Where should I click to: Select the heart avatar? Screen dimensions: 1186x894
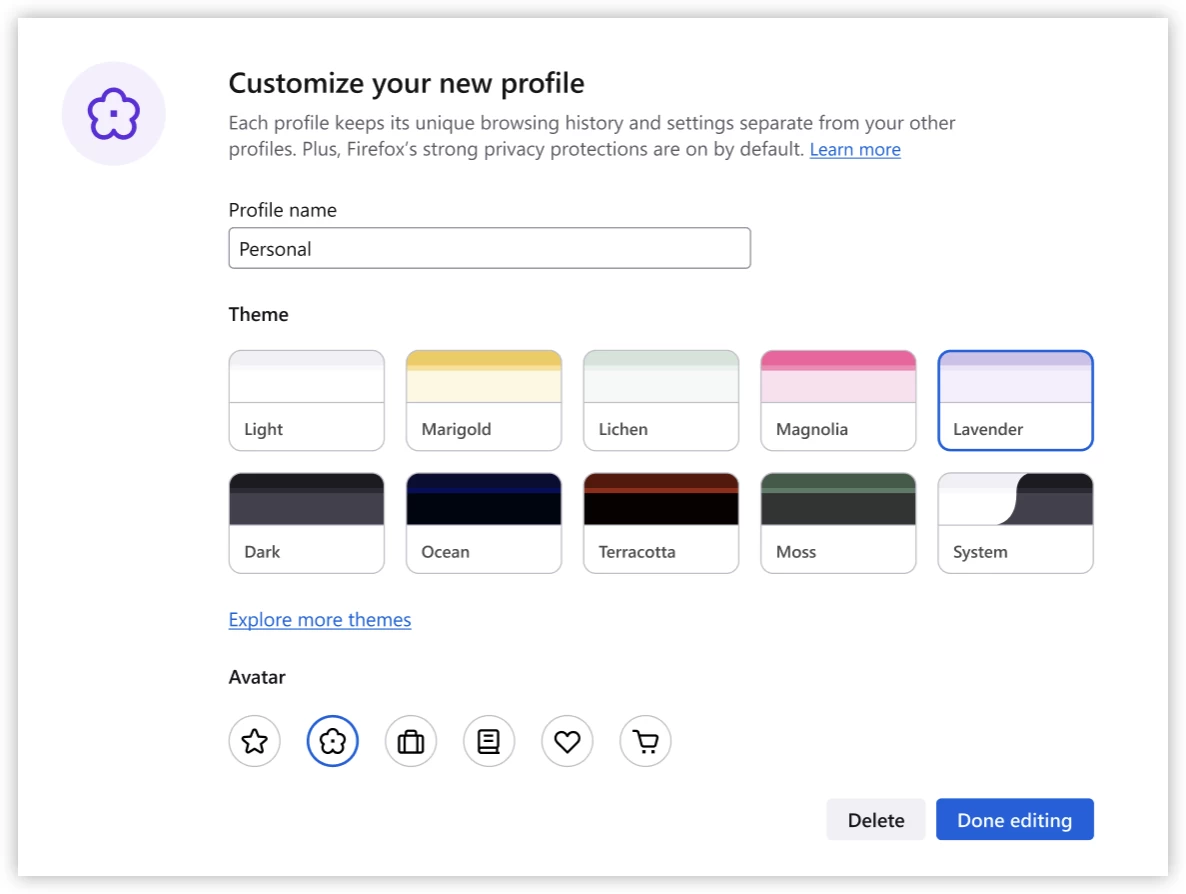tap(566, 741)
